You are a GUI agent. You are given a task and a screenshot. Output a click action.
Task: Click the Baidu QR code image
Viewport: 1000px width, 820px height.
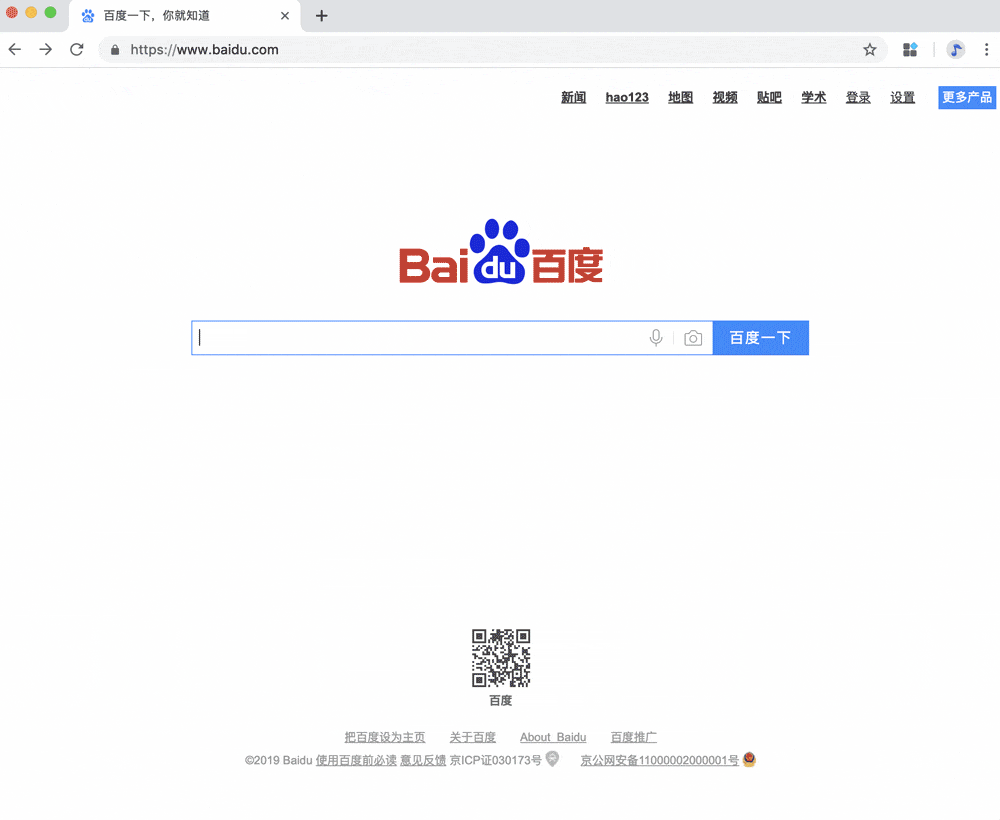[x=501, y=658]
